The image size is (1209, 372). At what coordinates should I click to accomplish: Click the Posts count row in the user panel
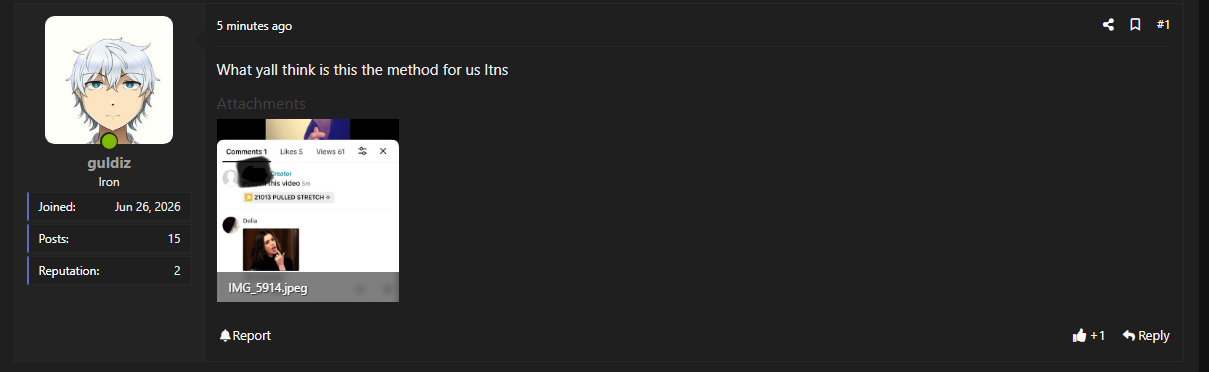point(109,239)
